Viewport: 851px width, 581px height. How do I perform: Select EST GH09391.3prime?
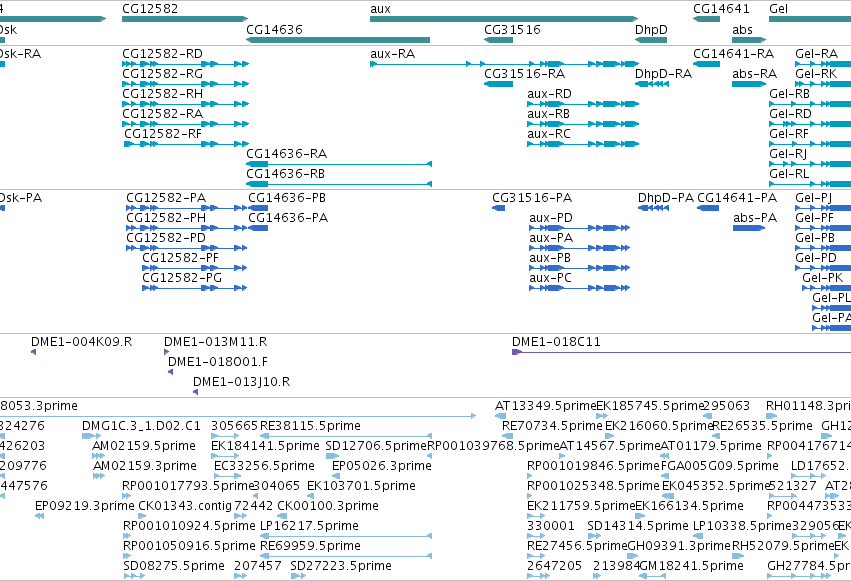pos(632,556)
